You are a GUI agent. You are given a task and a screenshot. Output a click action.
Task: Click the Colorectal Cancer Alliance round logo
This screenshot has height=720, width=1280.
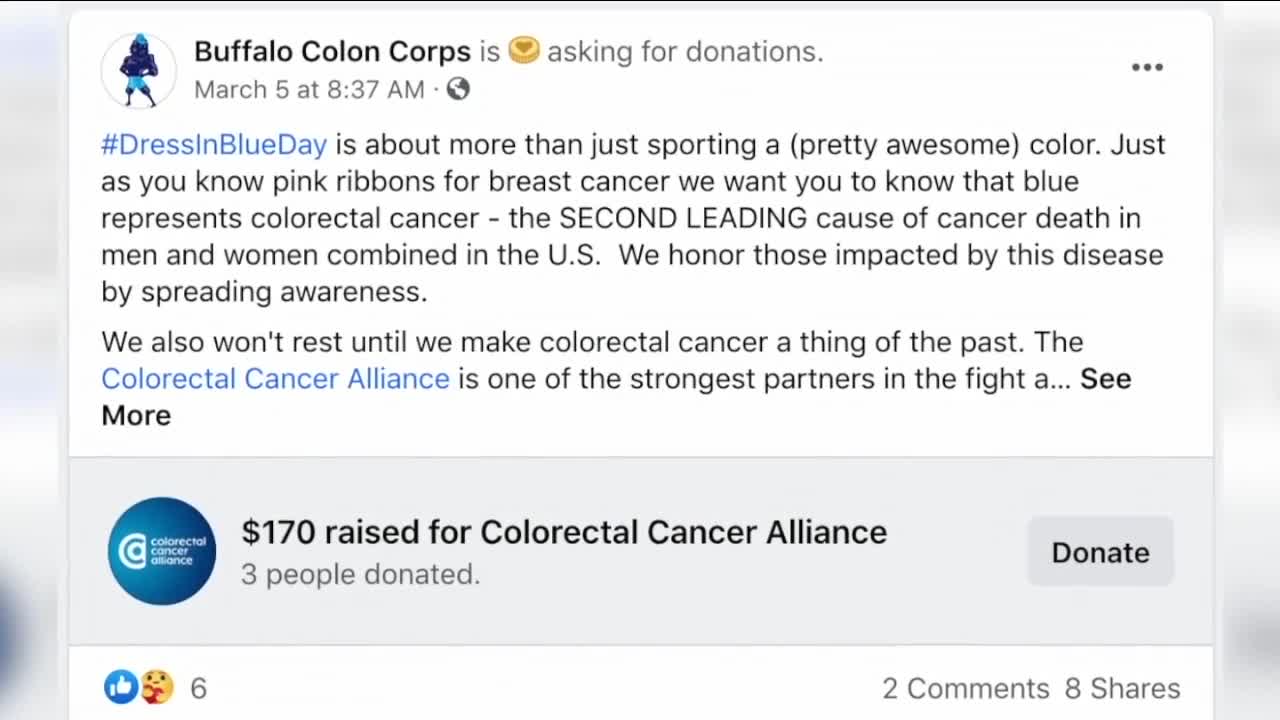coord(162,551)
